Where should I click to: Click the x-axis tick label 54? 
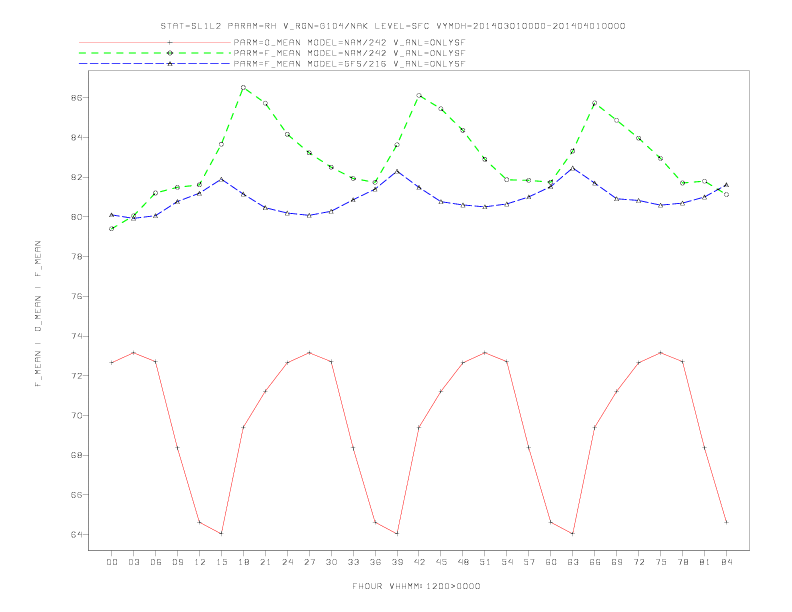(x=507, y=562)
